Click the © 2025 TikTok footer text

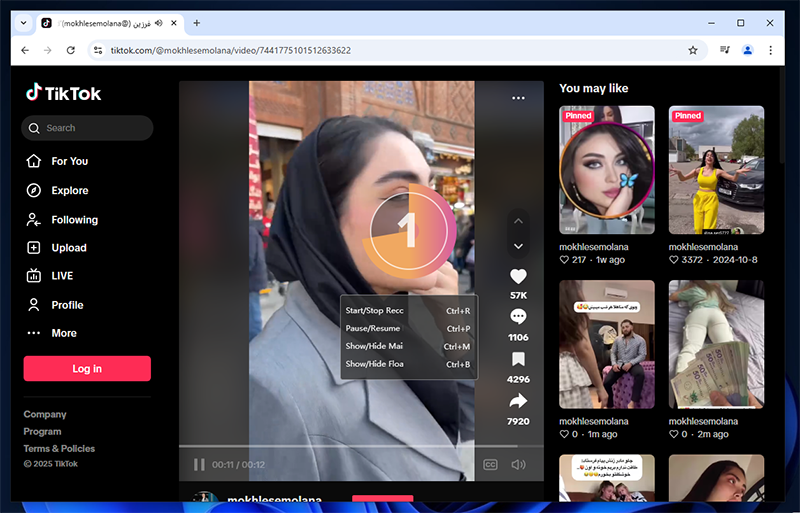coord(51,464)
